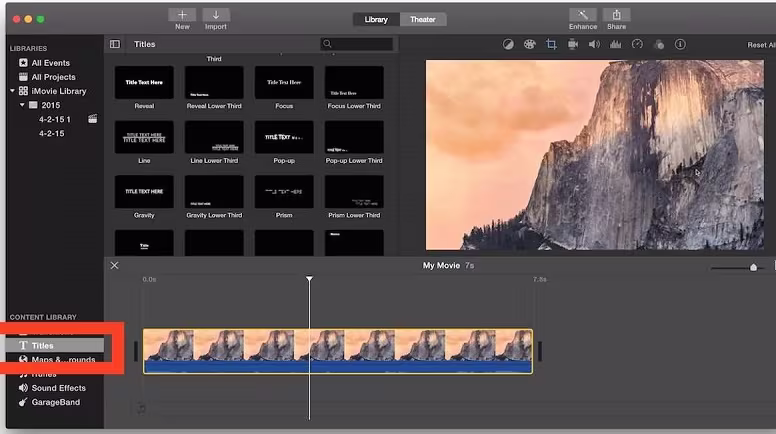
Task: Open Sound Effects in Content Library
Action: pyautogui.click(x=52, y=388)
